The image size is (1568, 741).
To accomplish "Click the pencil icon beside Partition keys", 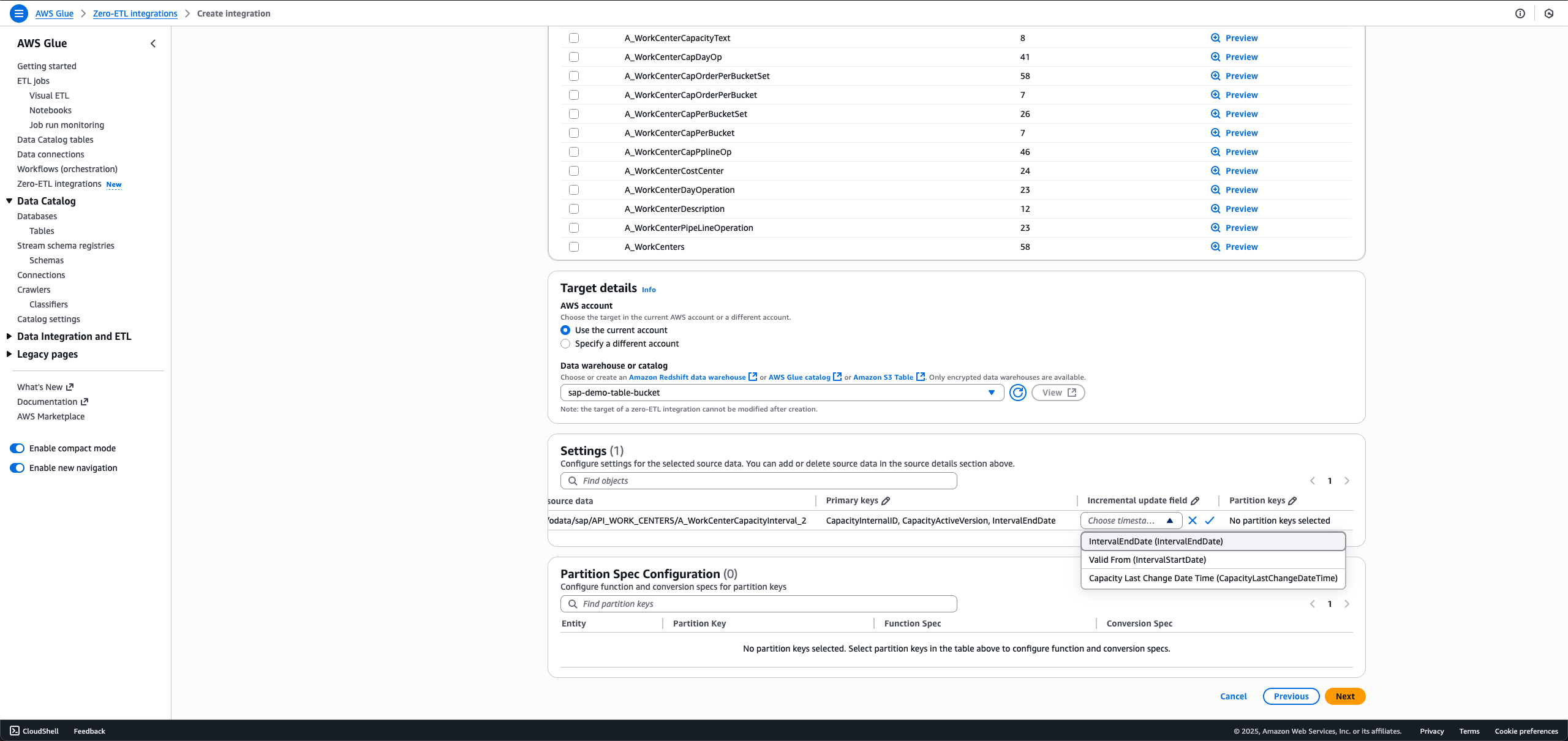I will point(1292,501).
